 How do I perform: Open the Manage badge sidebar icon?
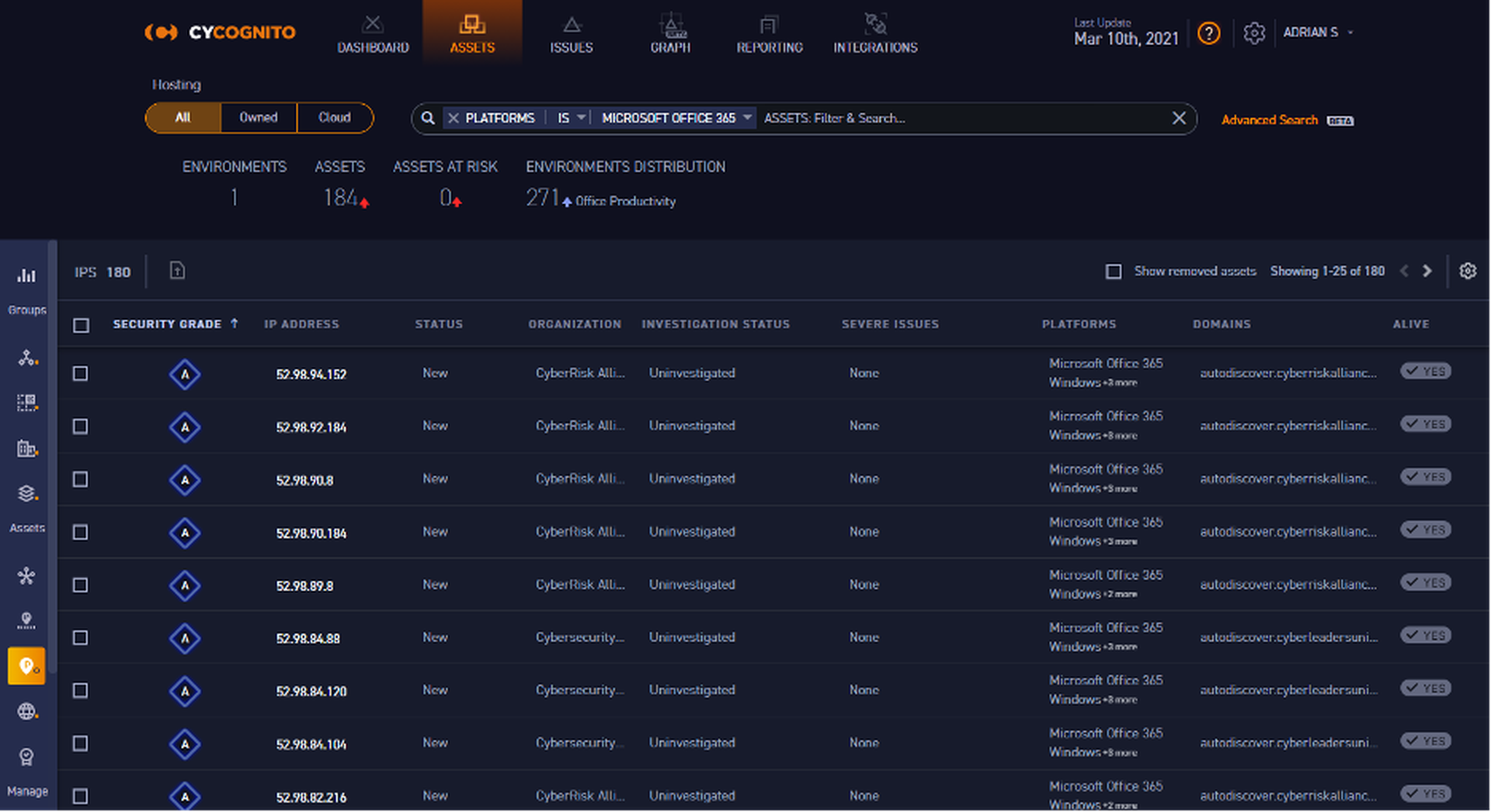27,757
